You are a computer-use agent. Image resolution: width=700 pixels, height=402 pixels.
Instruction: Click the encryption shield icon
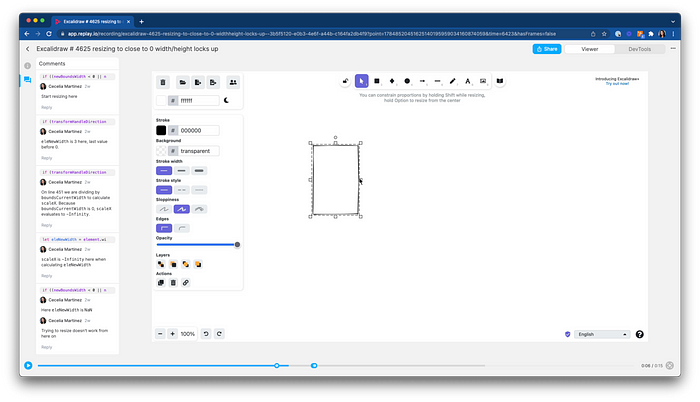click(x=567, y=334)
